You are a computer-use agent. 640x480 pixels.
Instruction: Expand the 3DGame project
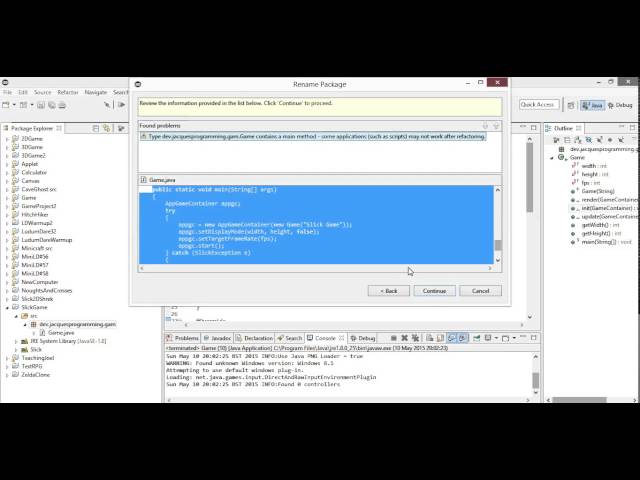(7, 147)
